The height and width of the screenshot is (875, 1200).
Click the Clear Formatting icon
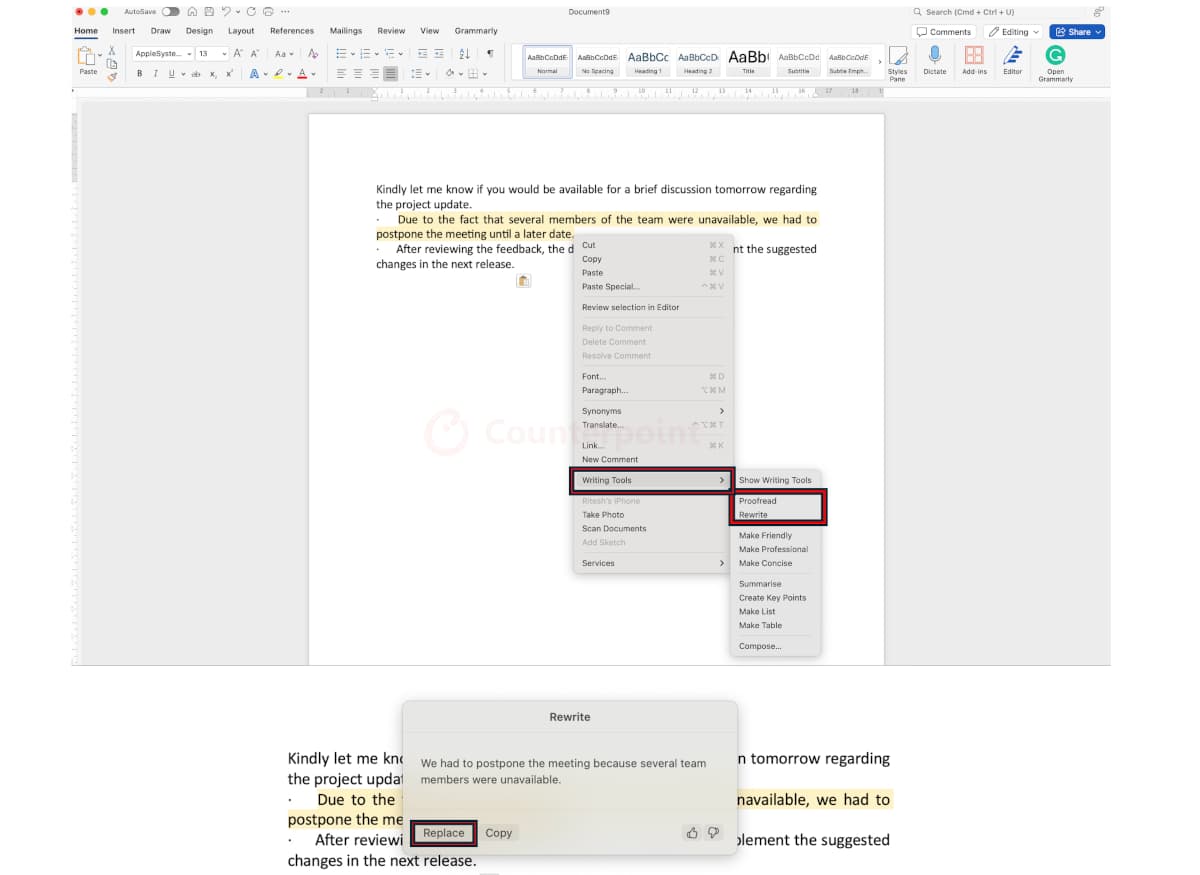313,54
